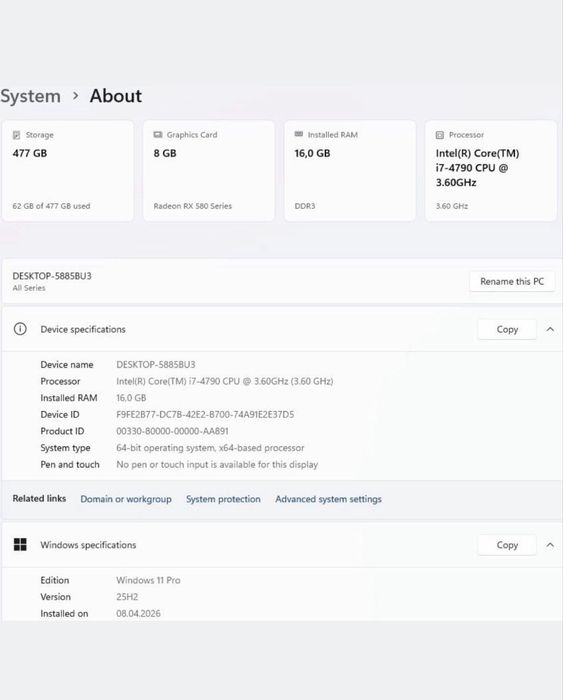Click the Installed RAM icon

tap(299, 134)
